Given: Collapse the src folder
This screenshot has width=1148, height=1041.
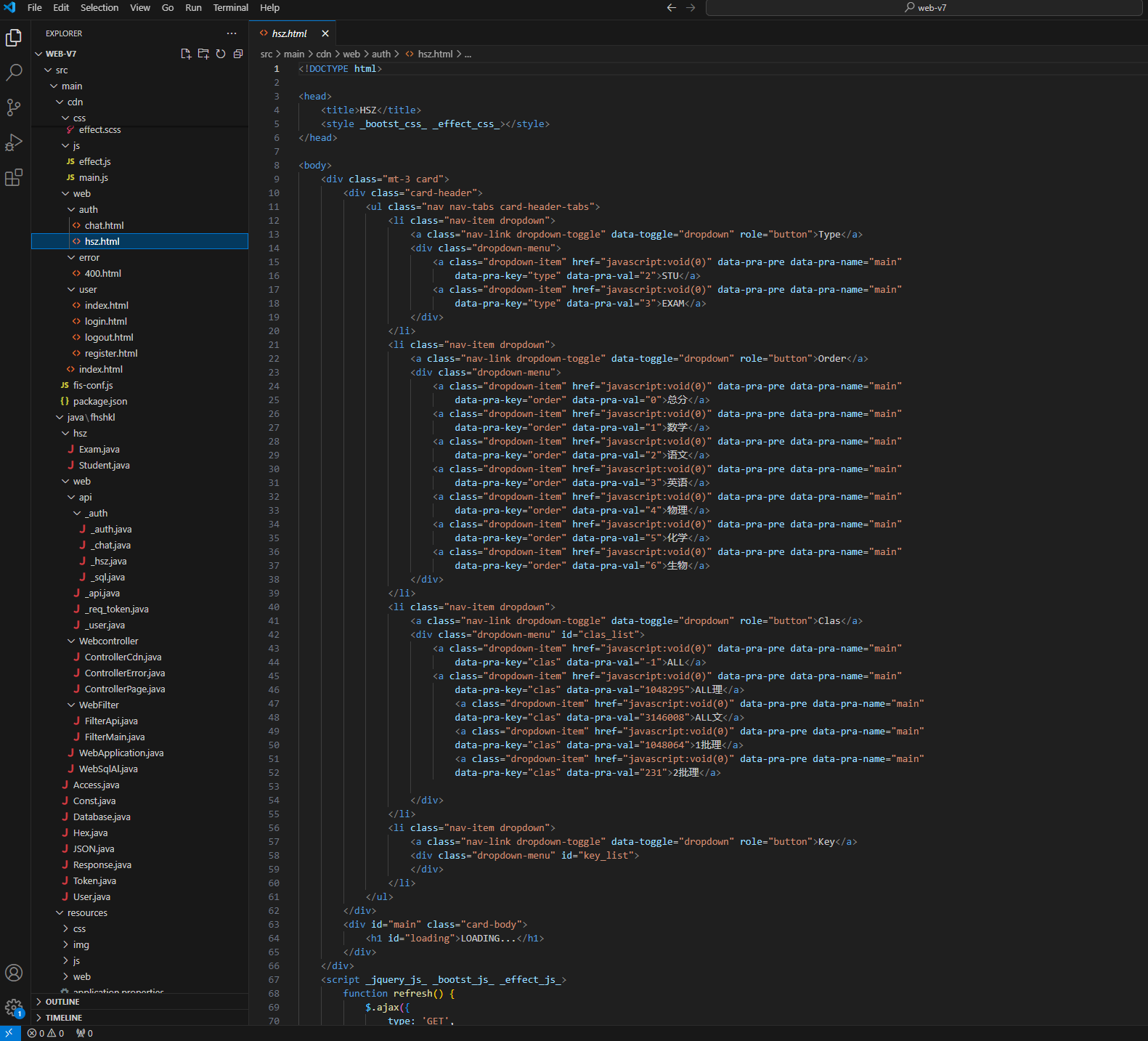Looking at the screenshot, I should point(139,70).
